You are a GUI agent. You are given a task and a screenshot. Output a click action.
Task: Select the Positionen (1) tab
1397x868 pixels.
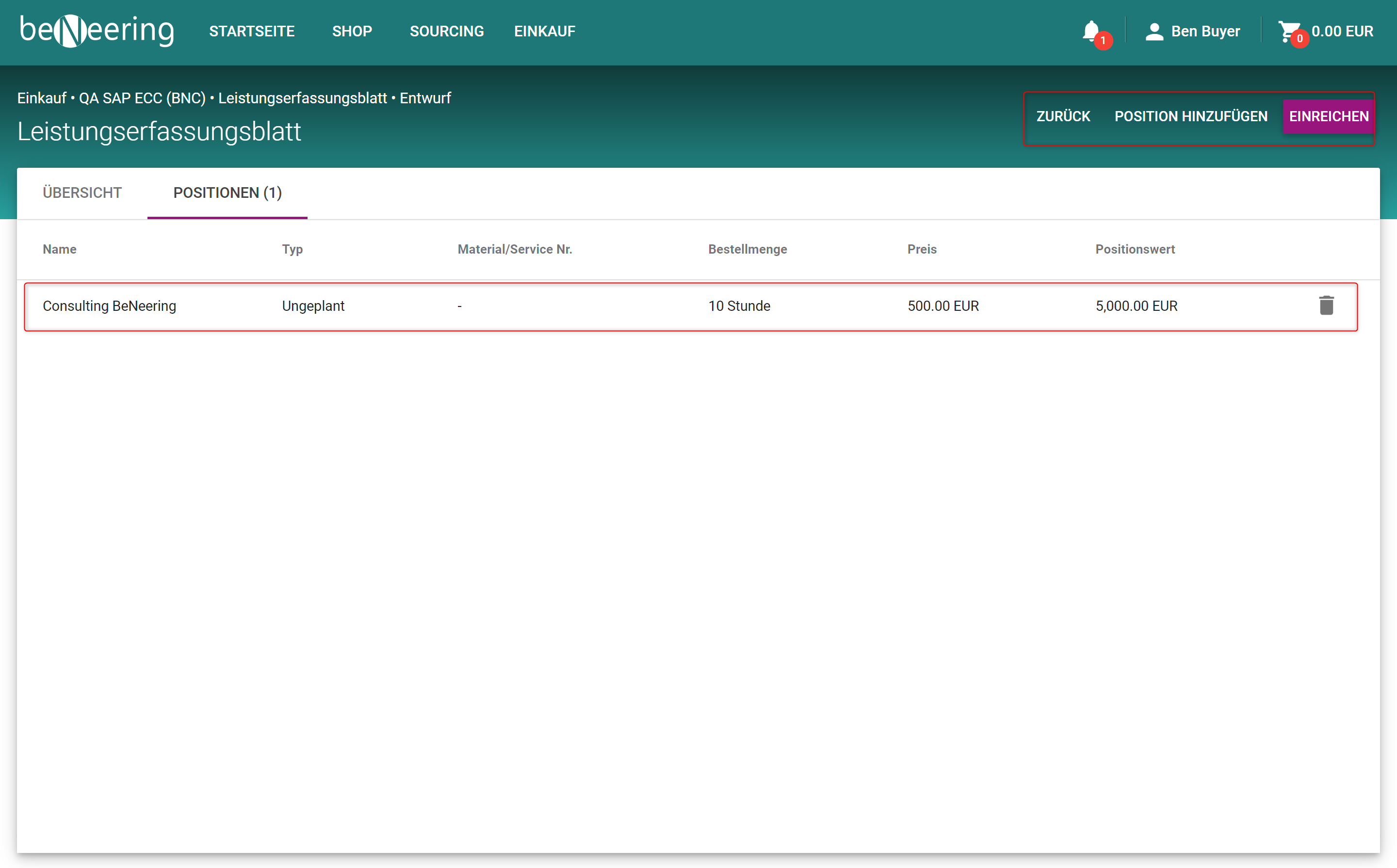point(227,193)
